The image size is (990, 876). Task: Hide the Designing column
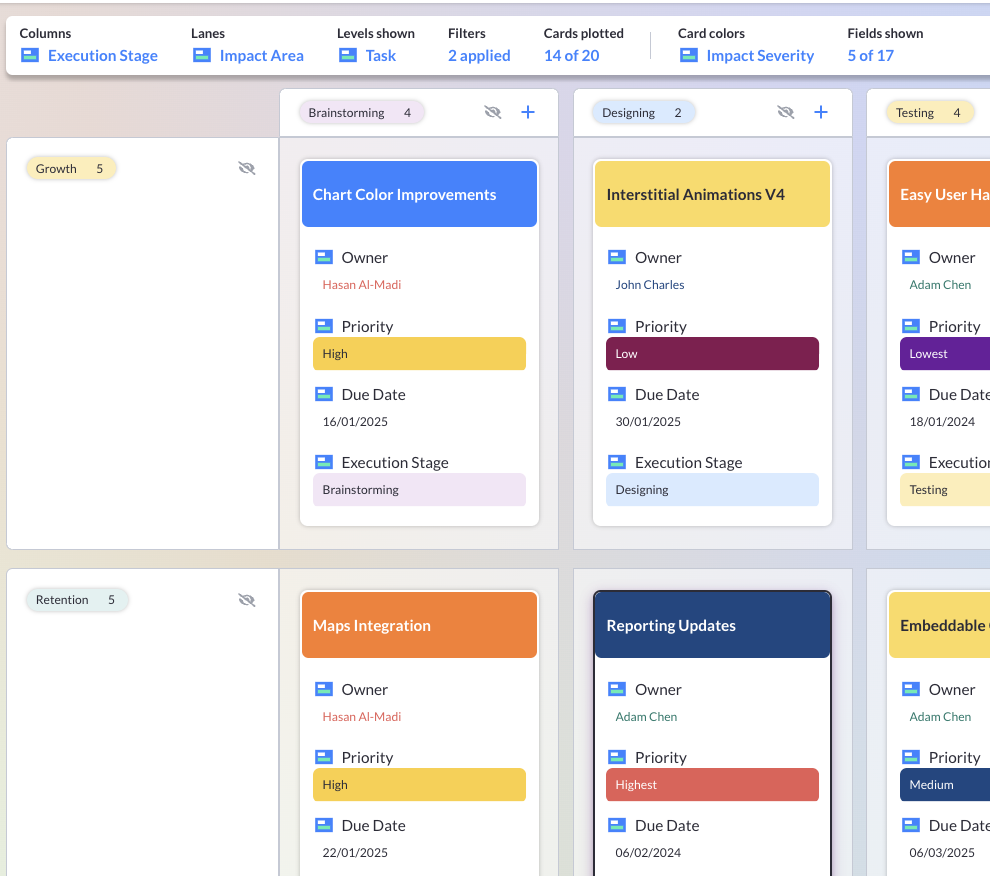click(x=785, y=112)
